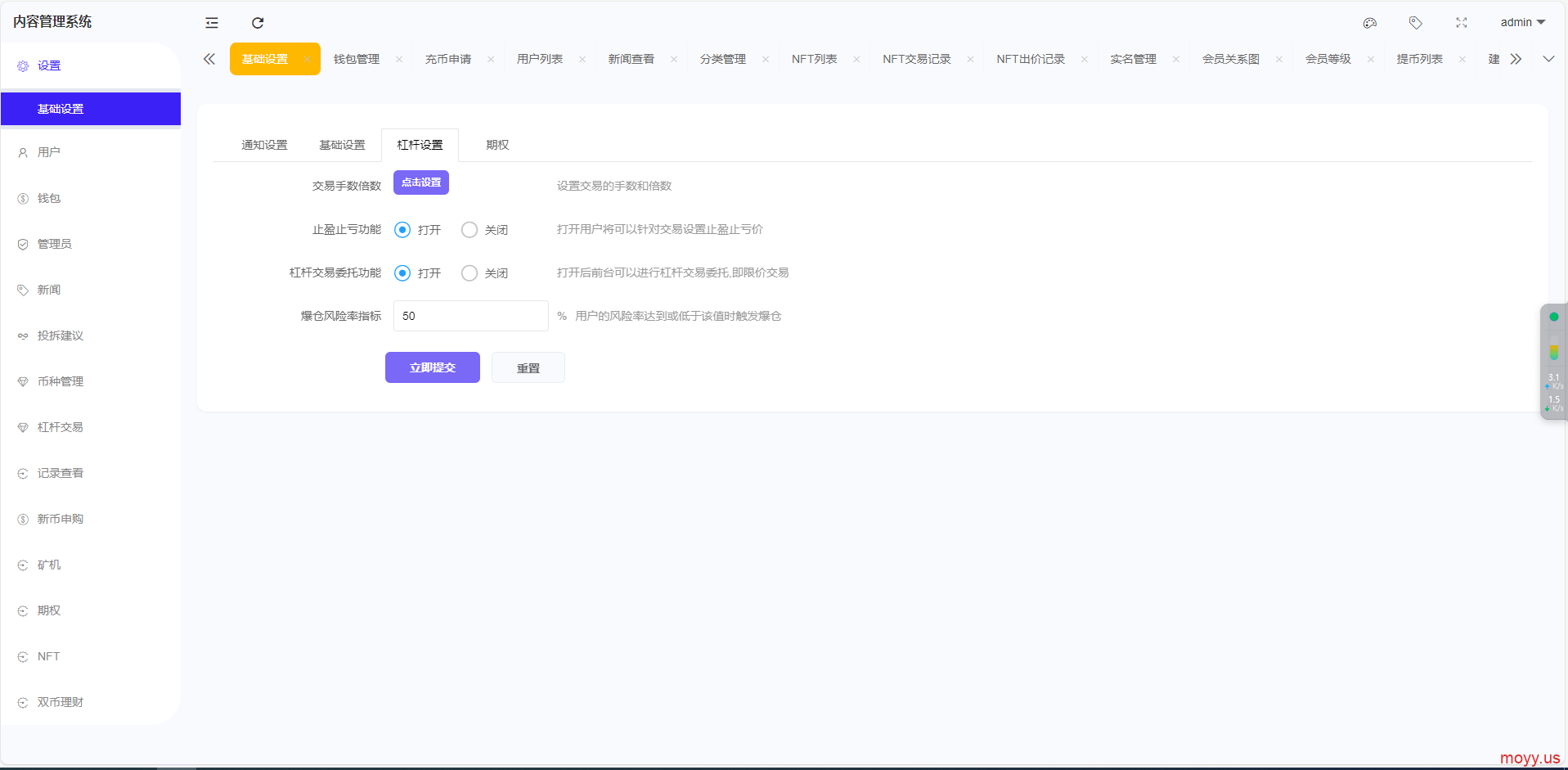The width and height of the screenshot is (1568, 770).
Task: Select 基础设置 in the sidebar
Action: click(91, 109)
